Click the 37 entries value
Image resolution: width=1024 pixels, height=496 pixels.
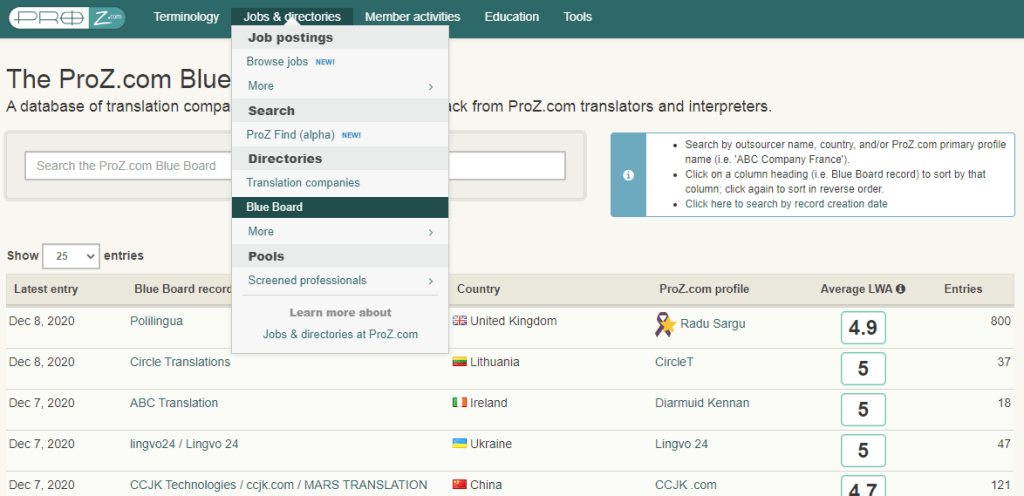pos(1004,362)
